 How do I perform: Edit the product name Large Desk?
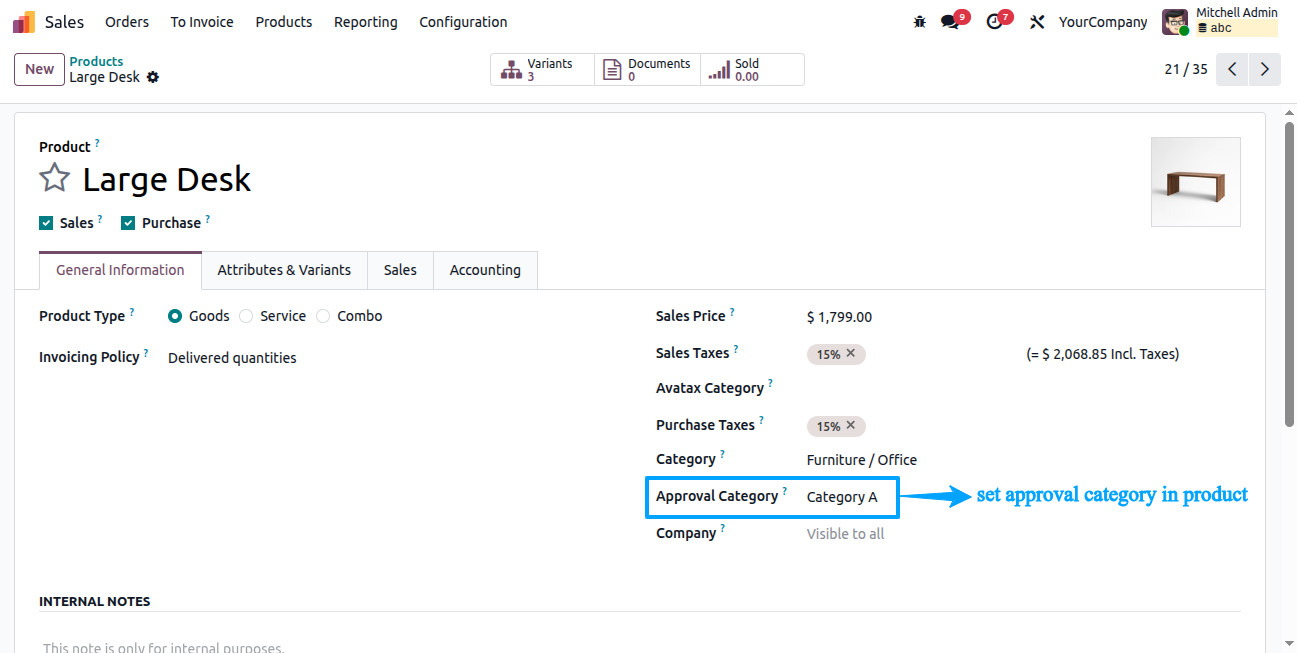coord(167,180)
